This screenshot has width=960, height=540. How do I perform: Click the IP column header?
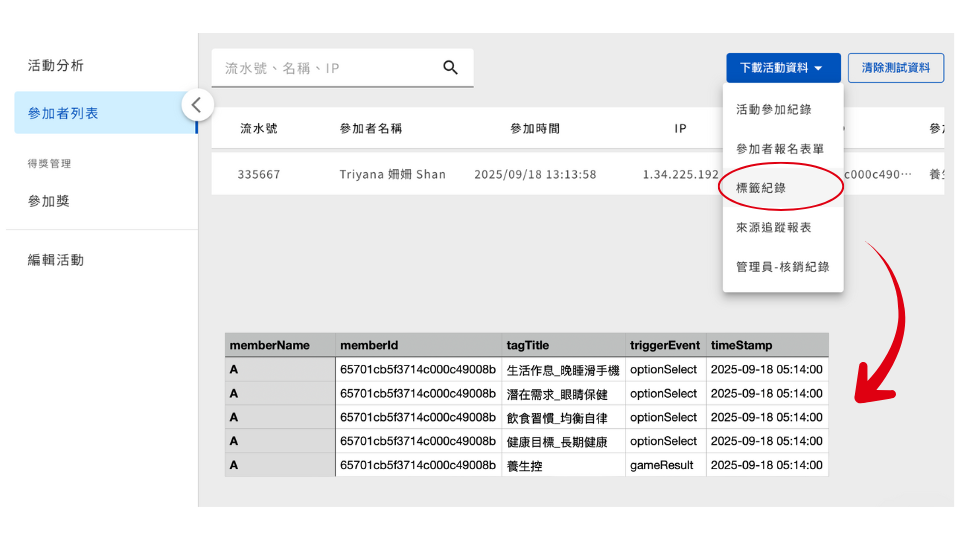point(680,129)
